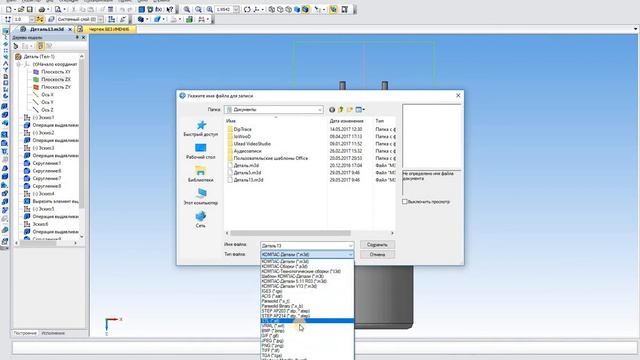Open the Имя файла dropdown arrow
The width and height of the screenshot is (640, 360).
click(350, 246)
